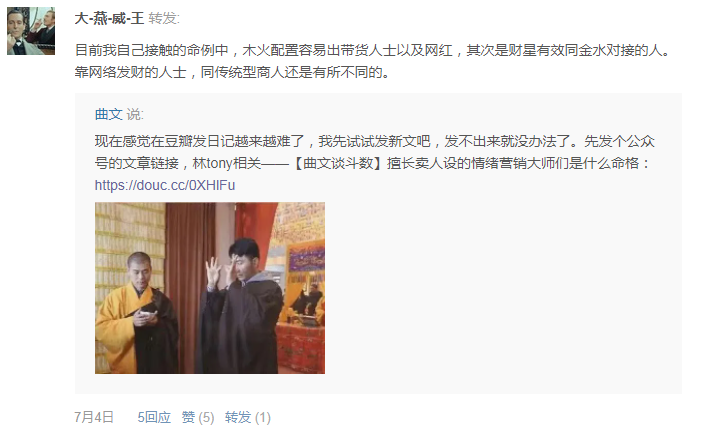The width and height of the screenshot is (703, 437).
Task: Like the post with 赞
Action: tap(188, 417)
